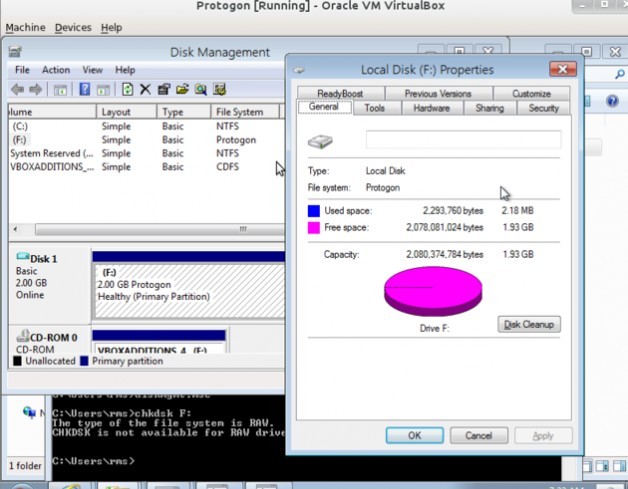The height and width of the screenshot is (489, 628).
Task: Click the CDFS file system cell
Action: (227, 167)
